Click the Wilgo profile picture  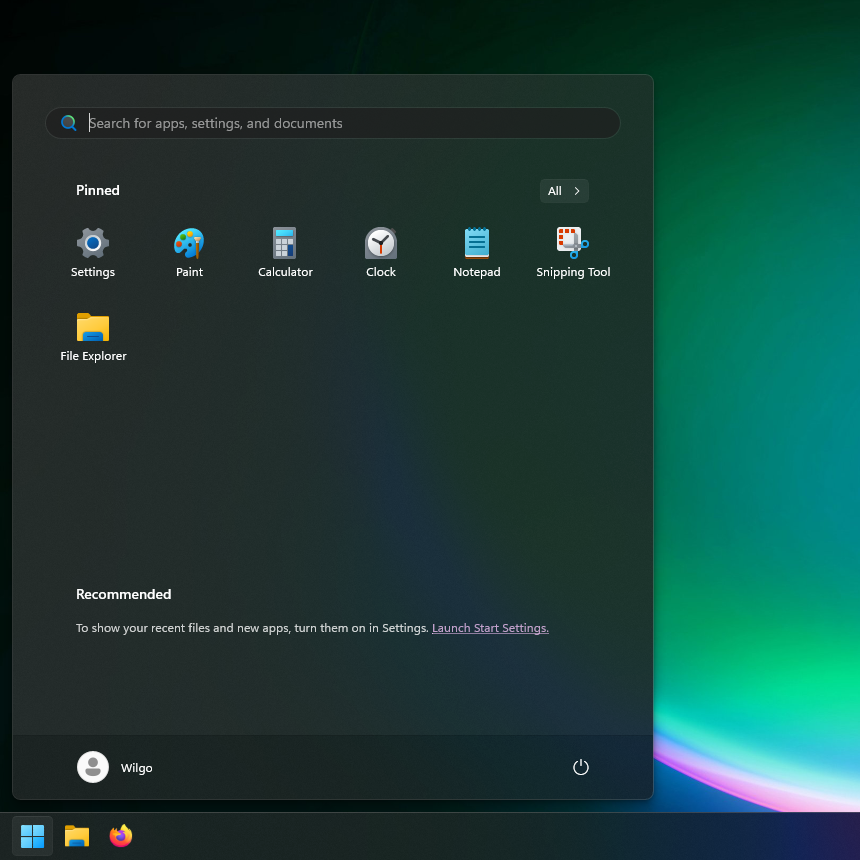(x=92, y=767)
